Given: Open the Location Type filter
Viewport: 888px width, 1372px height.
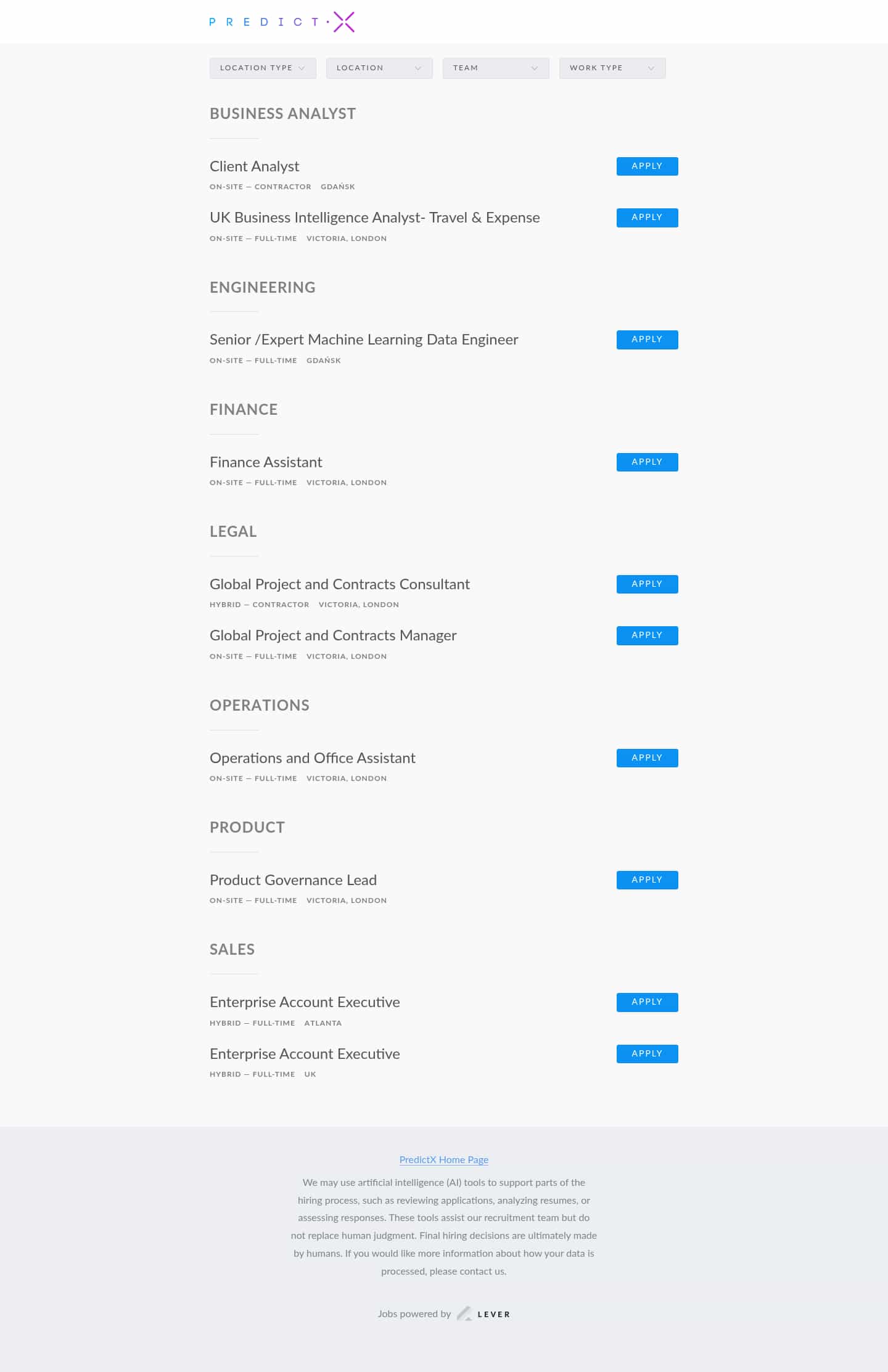Looking at the screenshot, I should pyautogui.click(x=262, y=68).
